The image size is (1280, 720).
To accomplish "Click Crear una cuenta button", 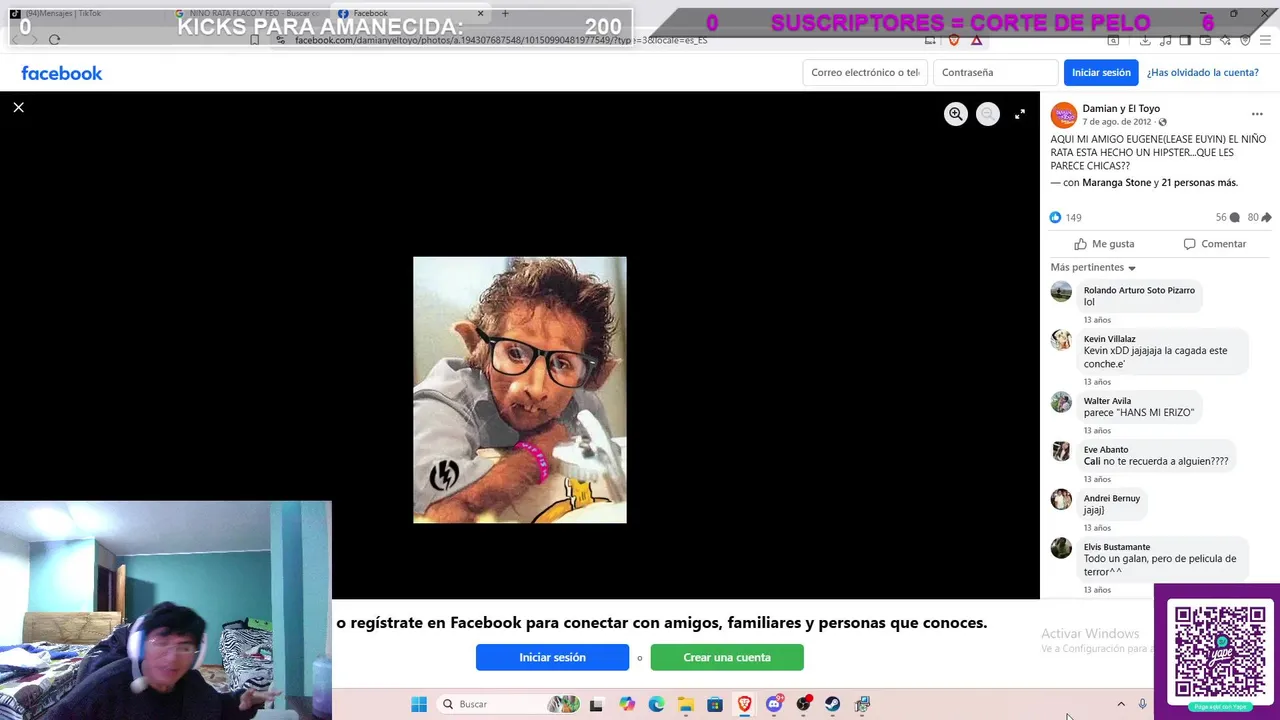I will click(727, 657).
